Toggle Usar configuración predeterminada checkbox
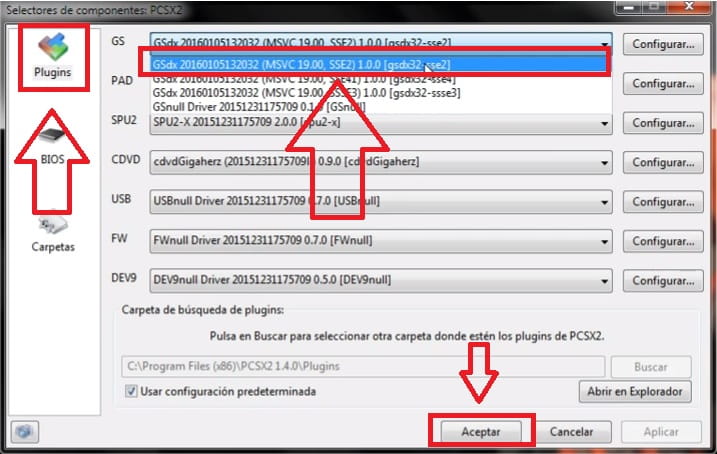Screen dimensions: 717x454 131,391
